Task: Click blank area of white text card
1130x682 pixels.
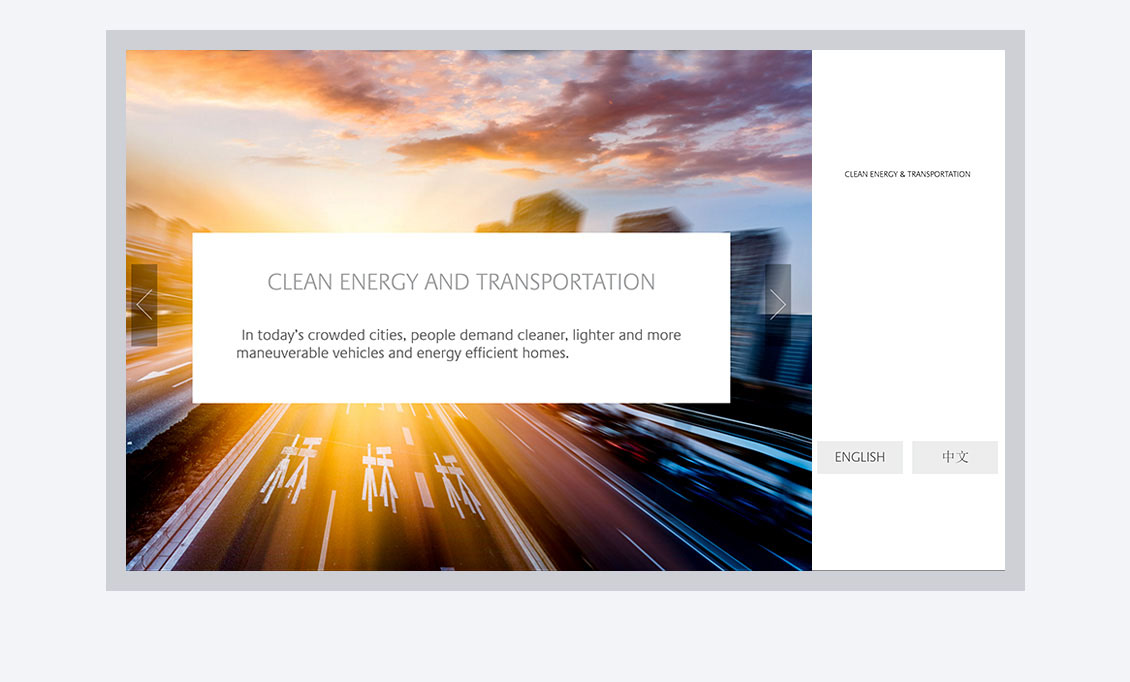Action: click(460, 385)
